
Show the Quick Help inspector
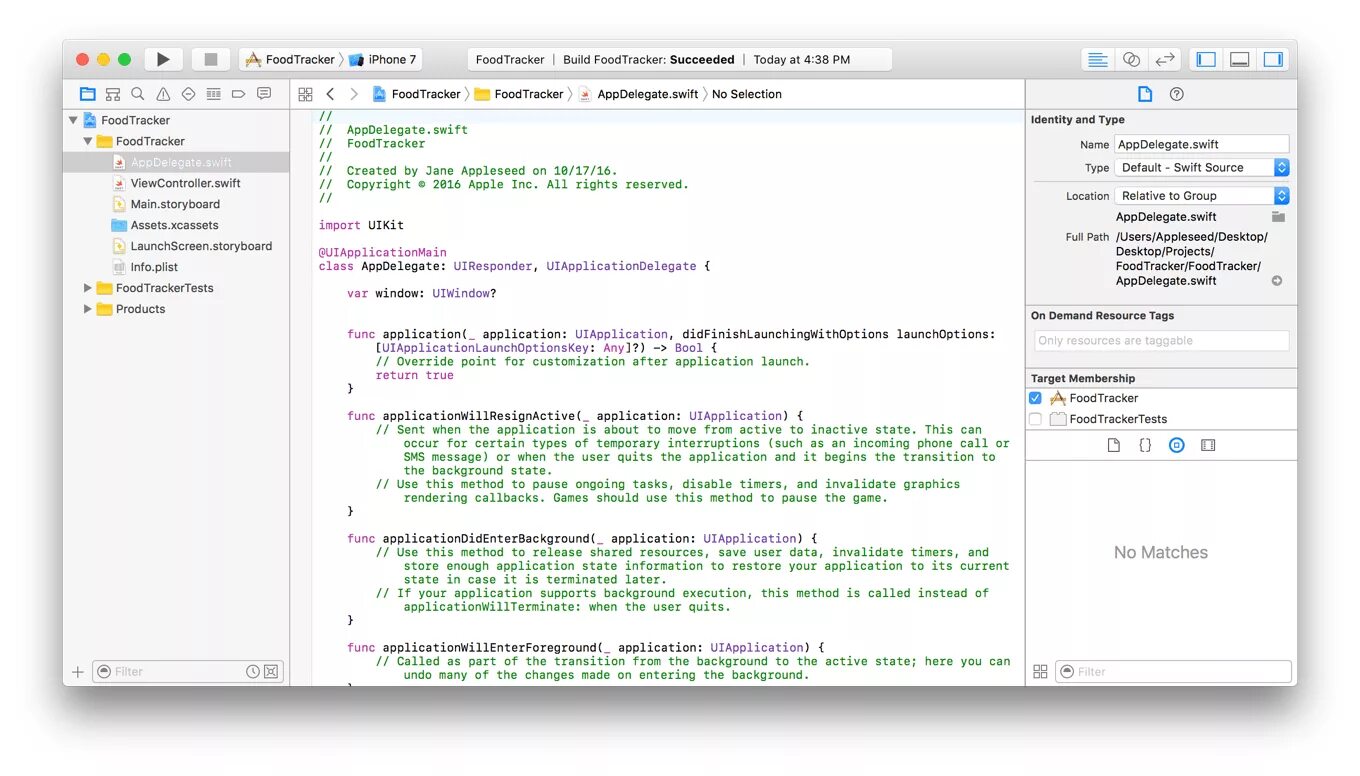coord(1177,94)
